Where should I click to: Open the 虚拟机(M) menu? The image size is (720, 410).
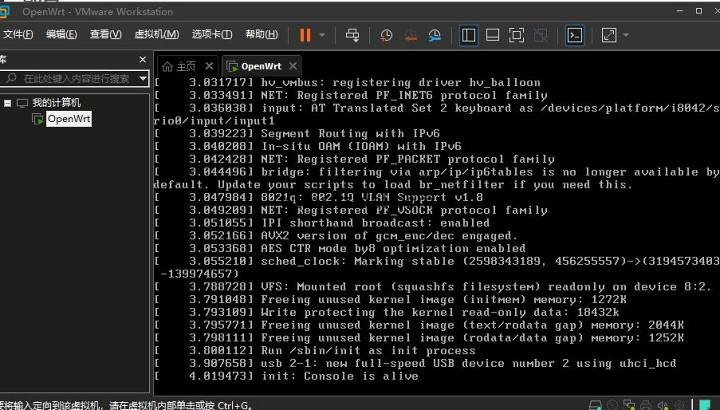[157, 34]
